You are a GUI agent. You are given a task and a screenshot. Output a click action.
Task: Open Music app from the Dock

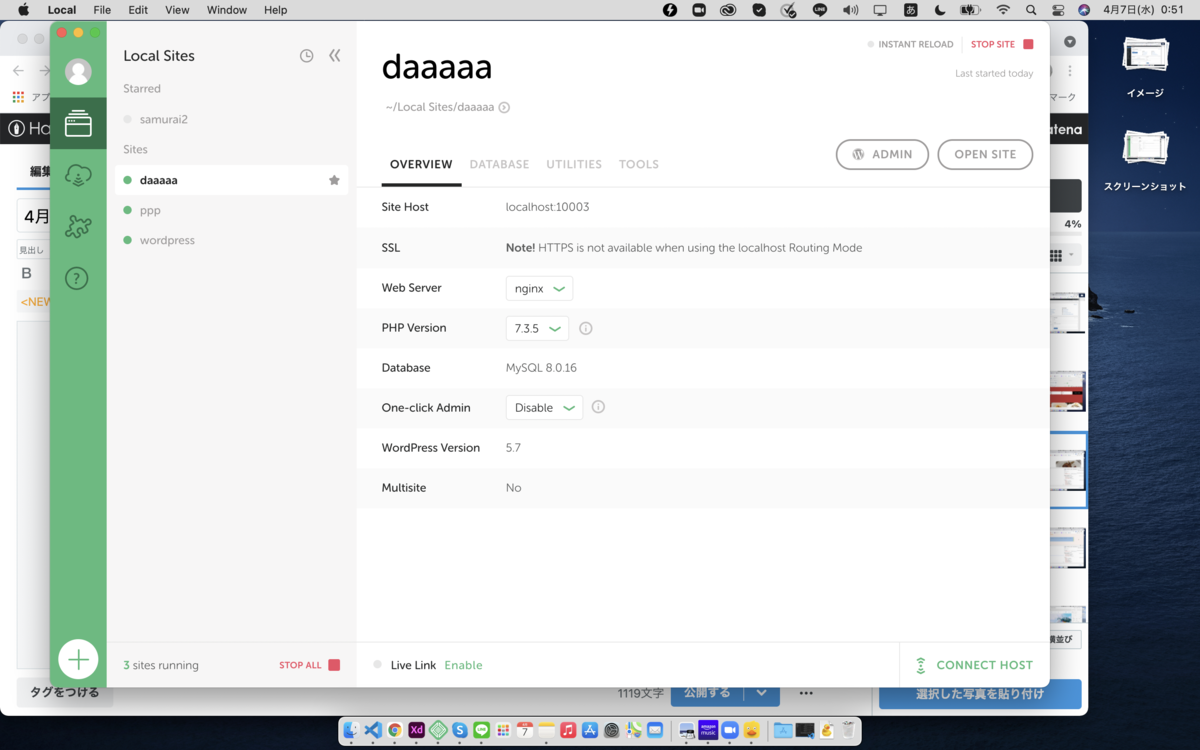568,731
